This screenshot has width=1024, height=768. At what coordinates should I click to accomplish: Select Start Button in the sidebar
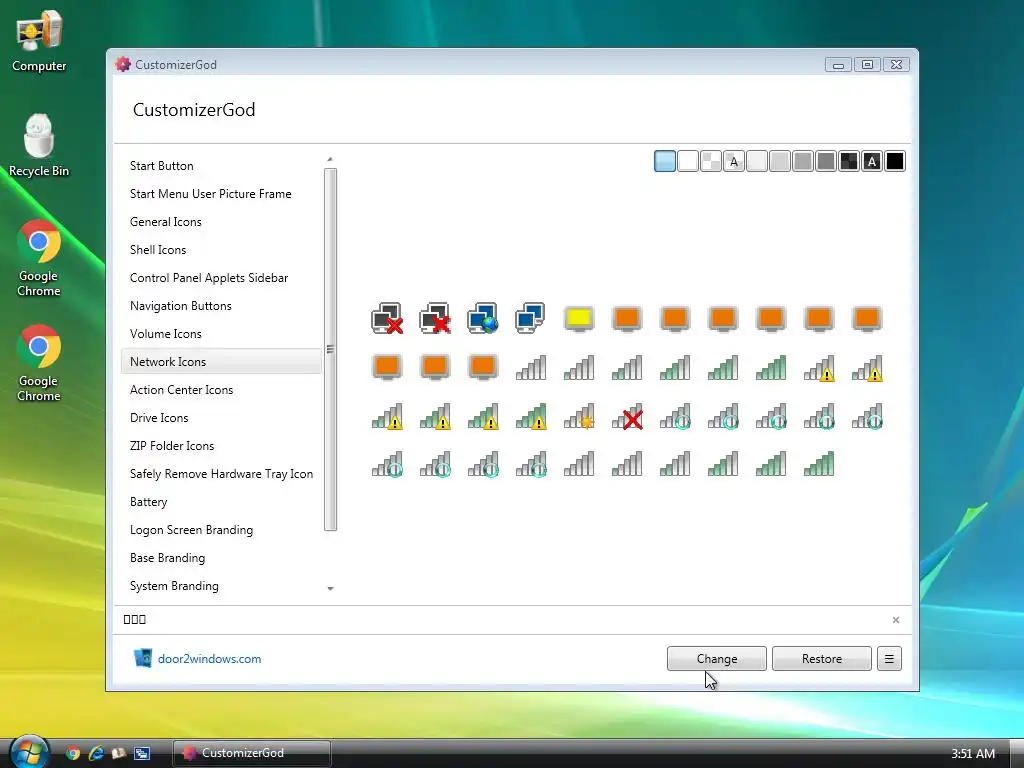(x=221, y=166)
